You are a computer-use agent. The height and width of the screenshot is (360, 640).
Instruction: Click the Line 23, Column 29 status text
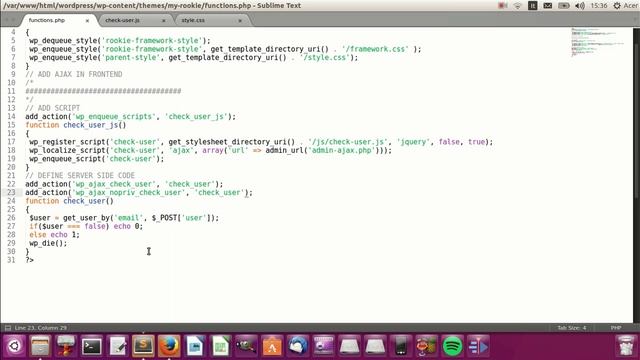pos(41,328)
